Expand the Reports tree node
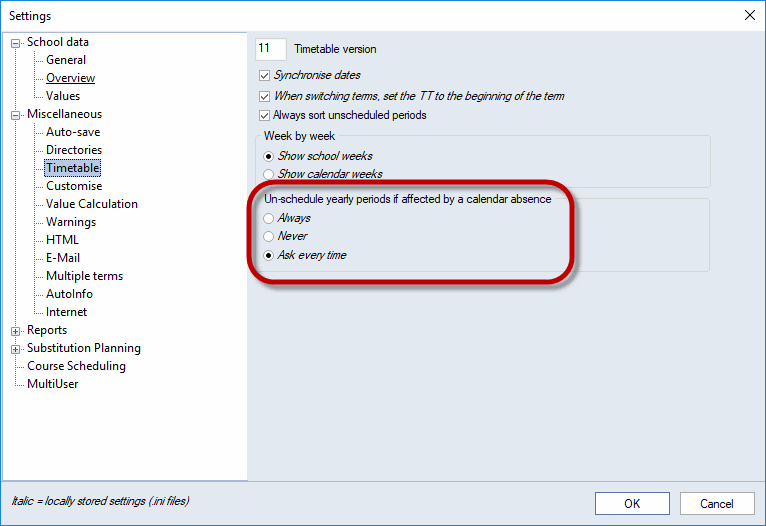Viewport: 766px width, 526px height. coord(16,331)
